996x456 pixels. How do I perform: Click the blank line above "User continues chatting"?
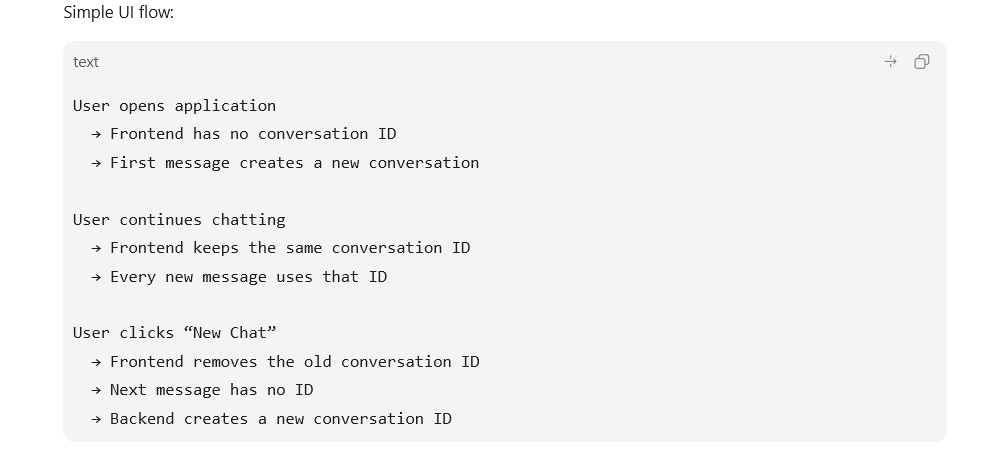coord(505,191)
